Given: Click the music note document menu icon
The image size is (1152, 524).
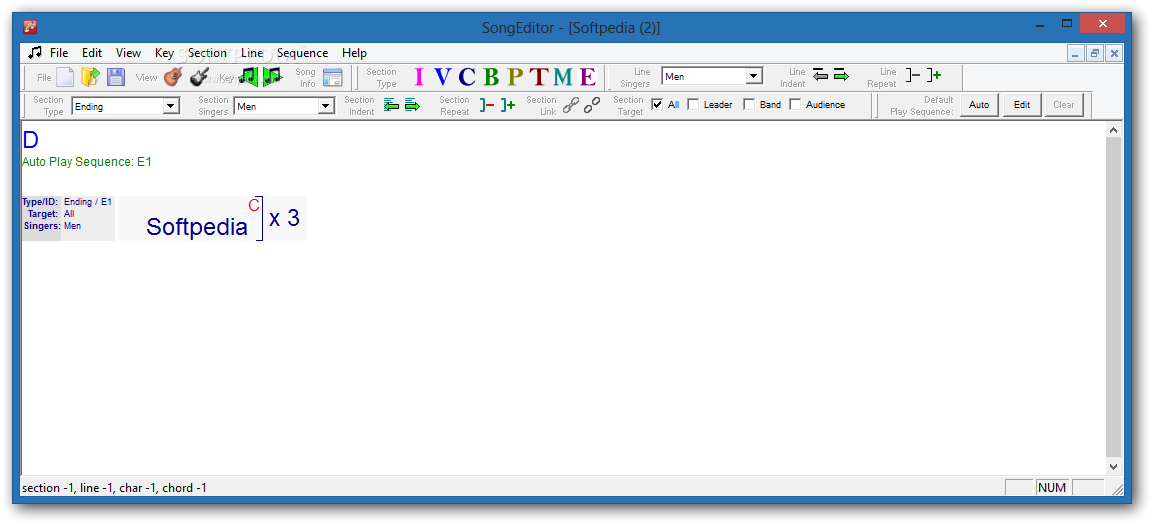Looking at the screenshot, I should coord(35,52).
